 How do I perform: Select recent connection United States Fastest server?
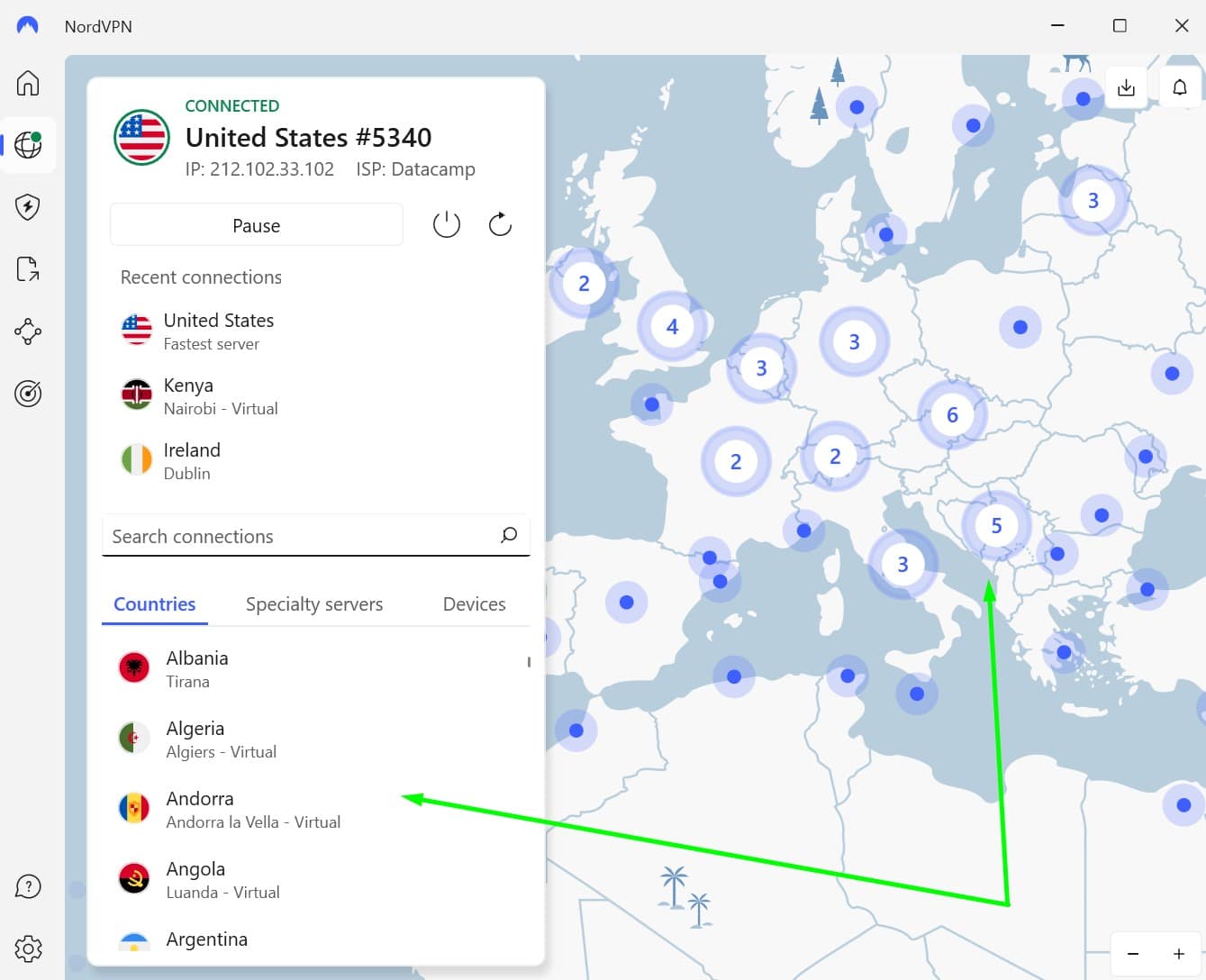click(315, 331)
